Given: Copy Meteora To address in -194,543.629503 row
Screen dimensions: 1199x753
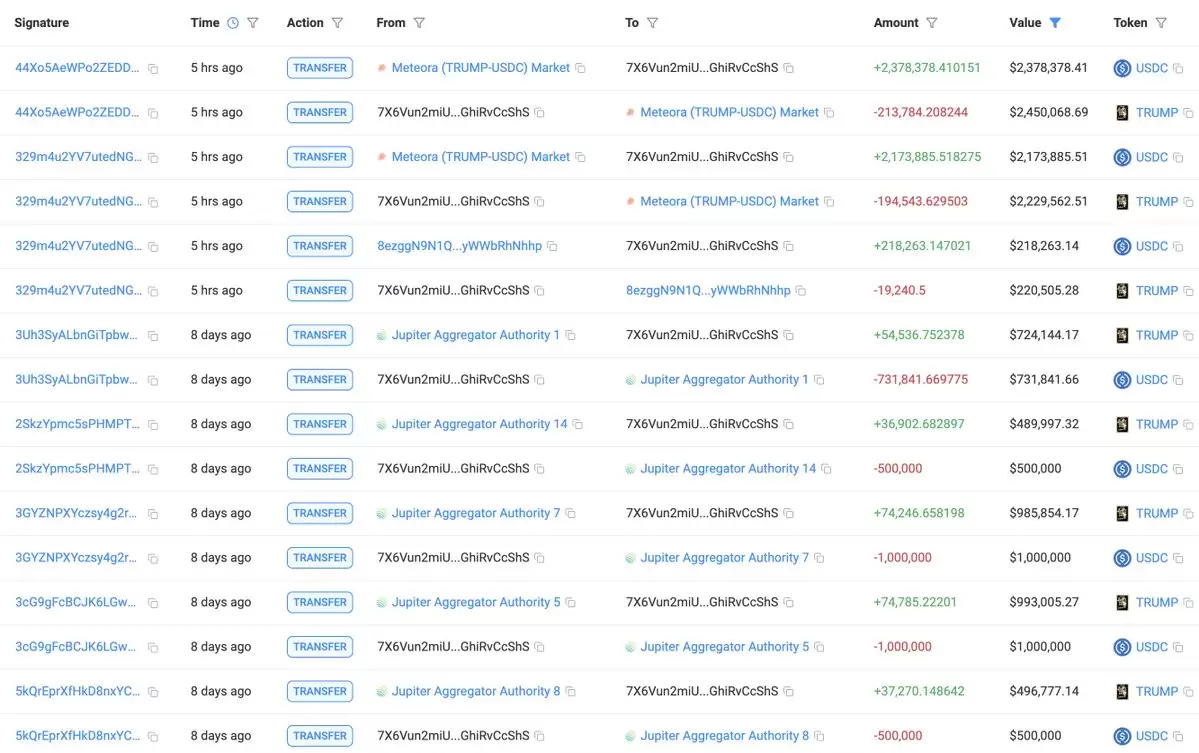Looking at the screenshot, I should pyautogui.click(x=829, y=202).
